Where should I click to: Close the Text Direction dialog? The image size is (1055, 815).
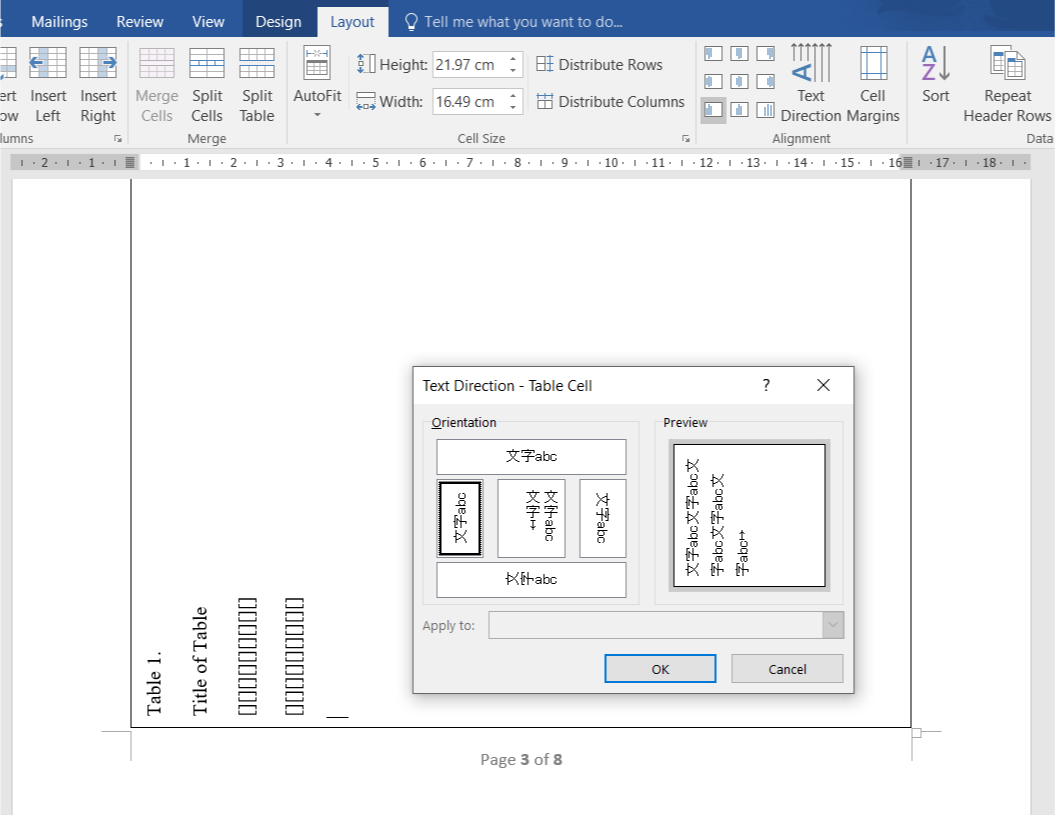click(823, 385)
